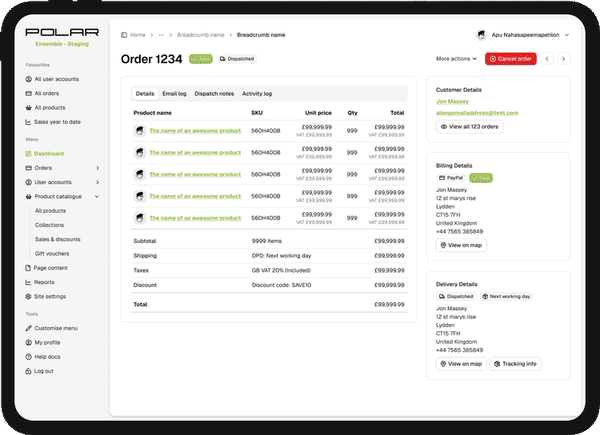Click the GB VAT 20% (Included) text
Viewport: 600px width, 435px height.
pos(281,270)
